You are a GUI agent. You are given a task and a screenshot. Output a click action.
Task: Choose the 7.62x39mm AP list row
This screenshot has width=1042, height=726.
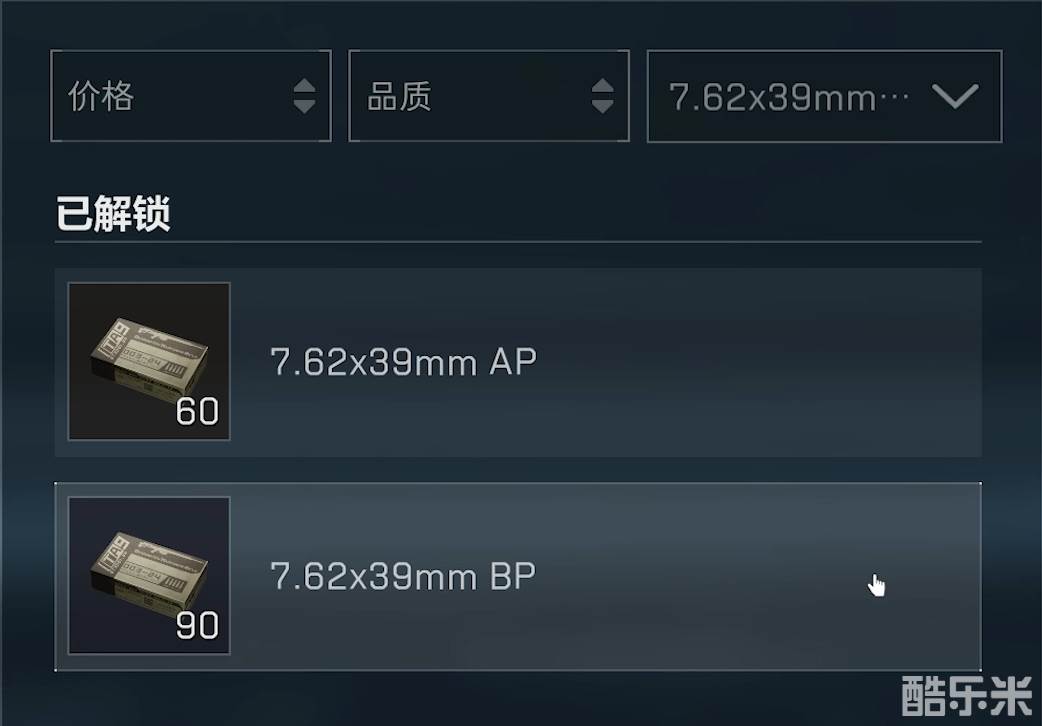[x=518, y=362]
